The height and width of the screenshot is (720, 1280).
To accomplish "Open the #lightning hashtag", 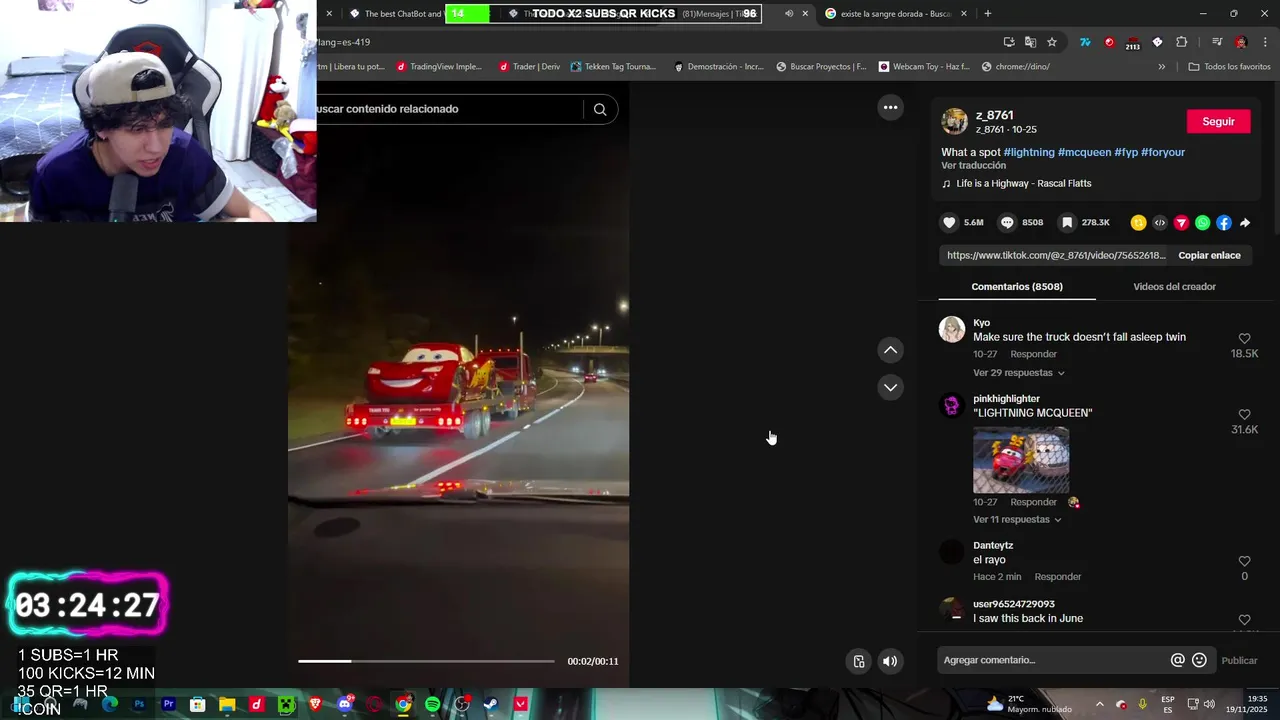I will pyautogui.click(x=1029, y=152).
